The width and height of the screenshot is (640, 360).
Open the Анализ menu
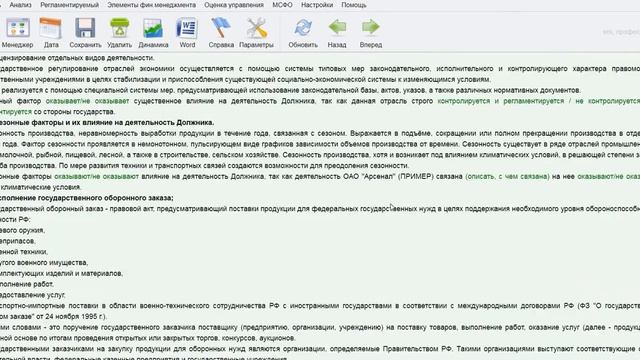coord(20,5)
